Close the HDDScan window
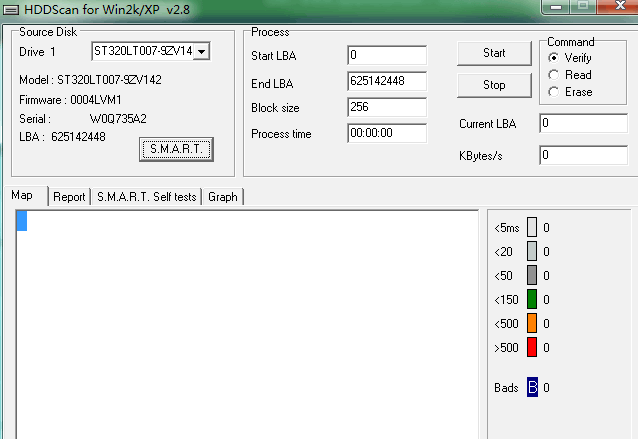 pyautogui.click(x=621, y=6)
